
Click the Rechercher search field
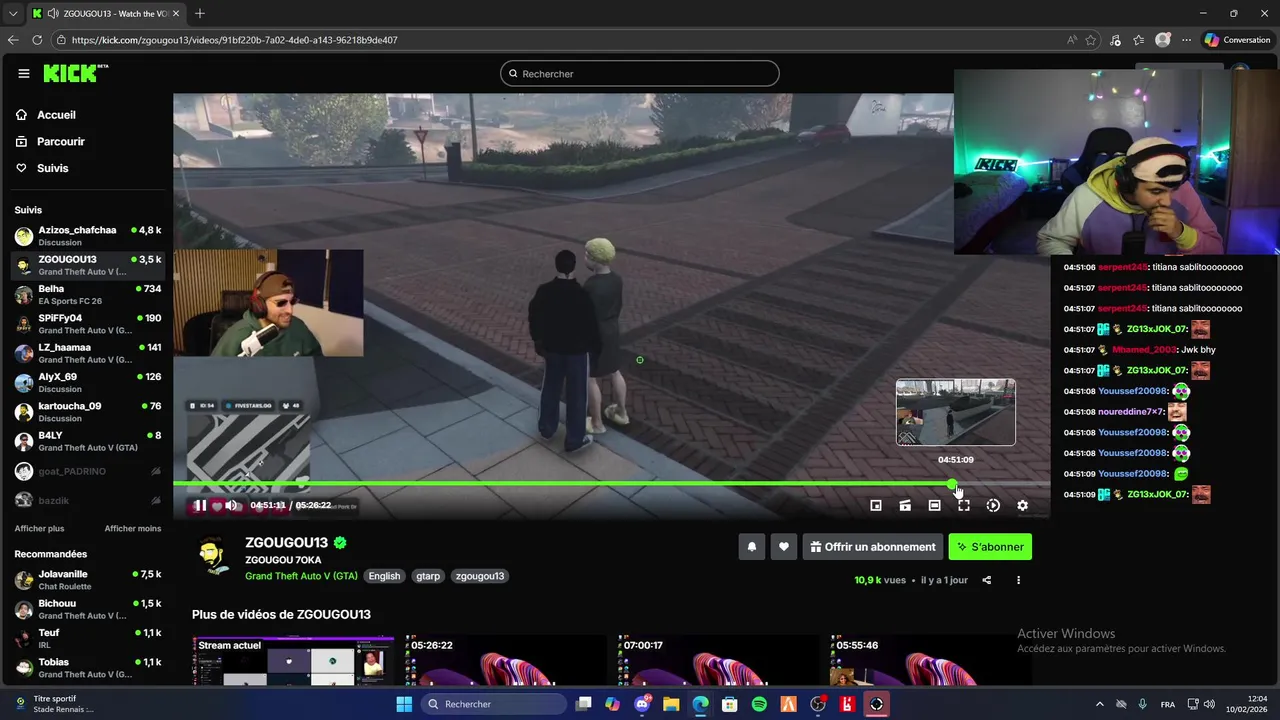640,73
